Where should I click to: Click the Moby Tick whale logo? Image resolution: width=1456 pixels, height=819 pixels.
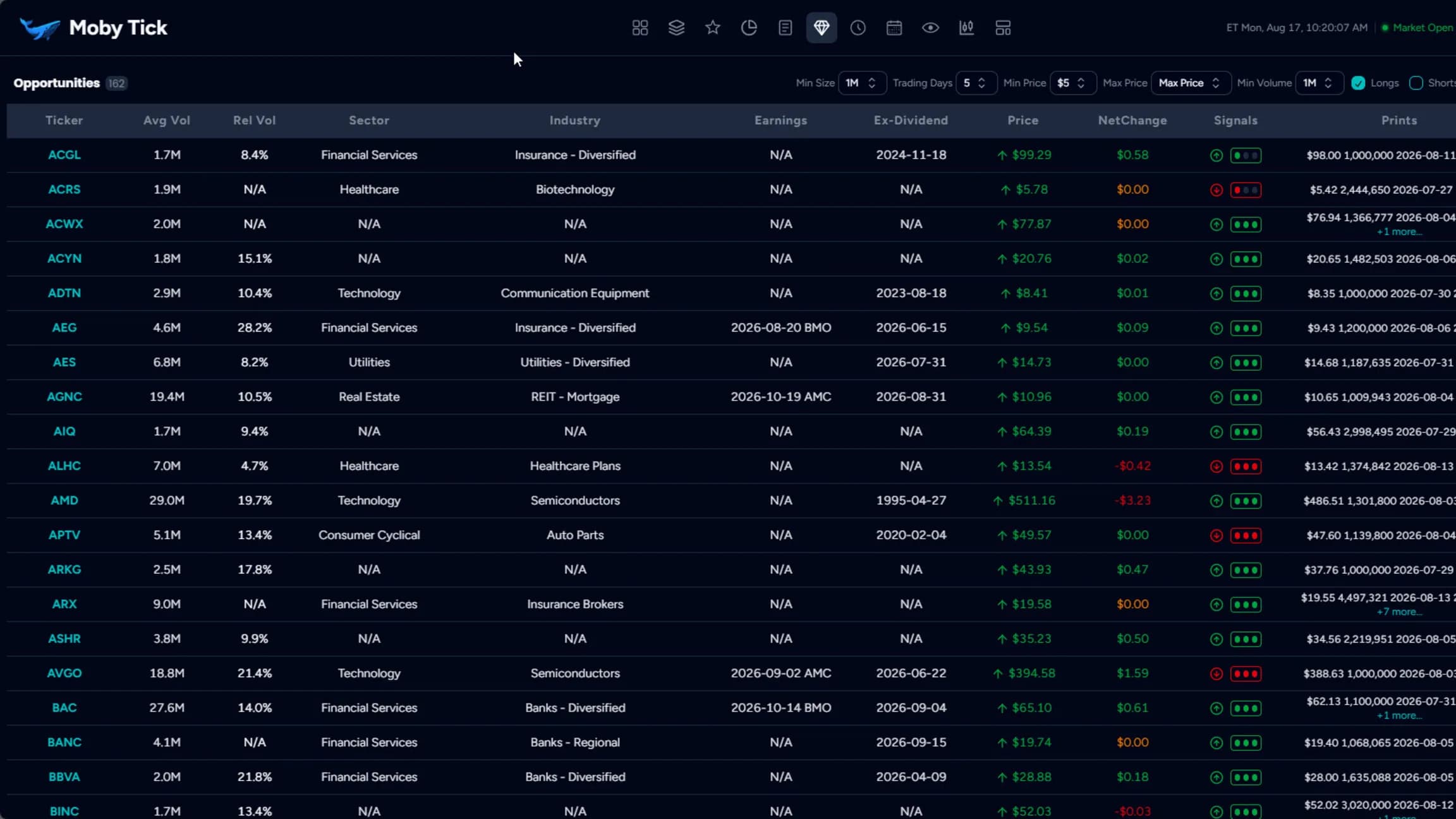point(39,28)
